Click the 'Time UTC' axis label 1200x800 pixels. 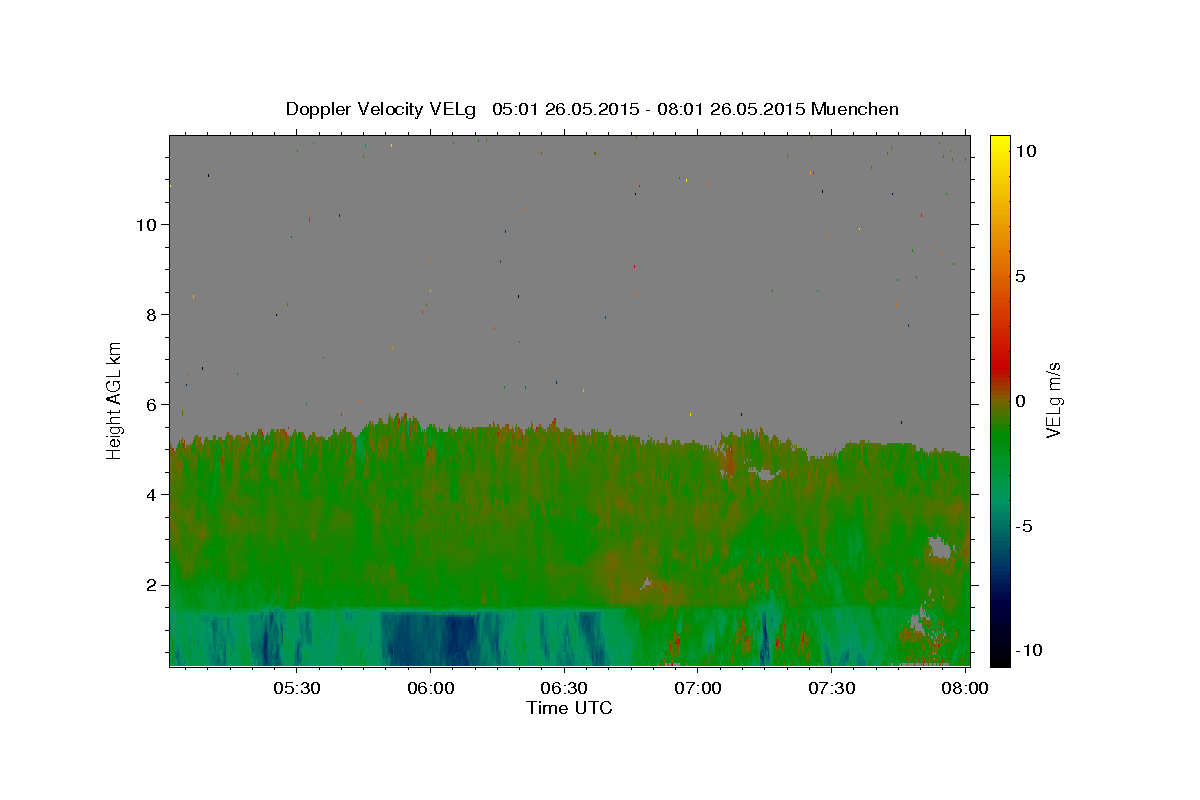pyautogui.click(x=569, y=708)
